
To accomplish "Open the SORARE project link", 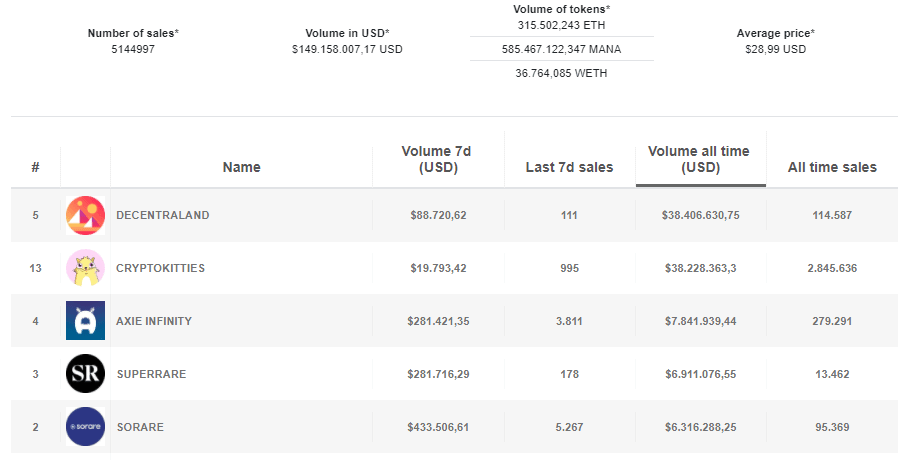I will pos(140,427).
